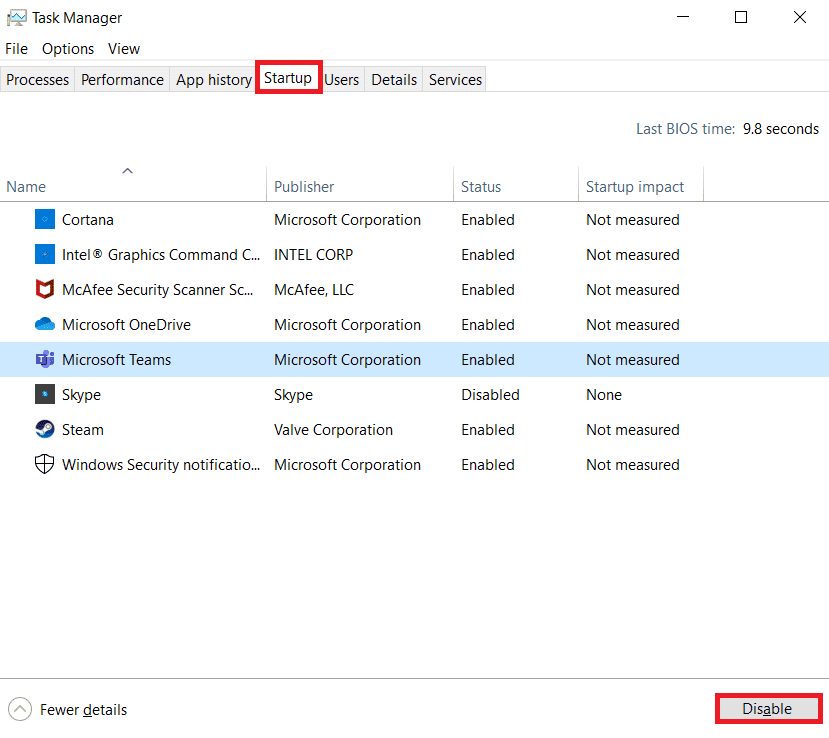This screenshot has height=738, width=829.
Task: Select the Skype row in the list
Action: coord(200,394)
